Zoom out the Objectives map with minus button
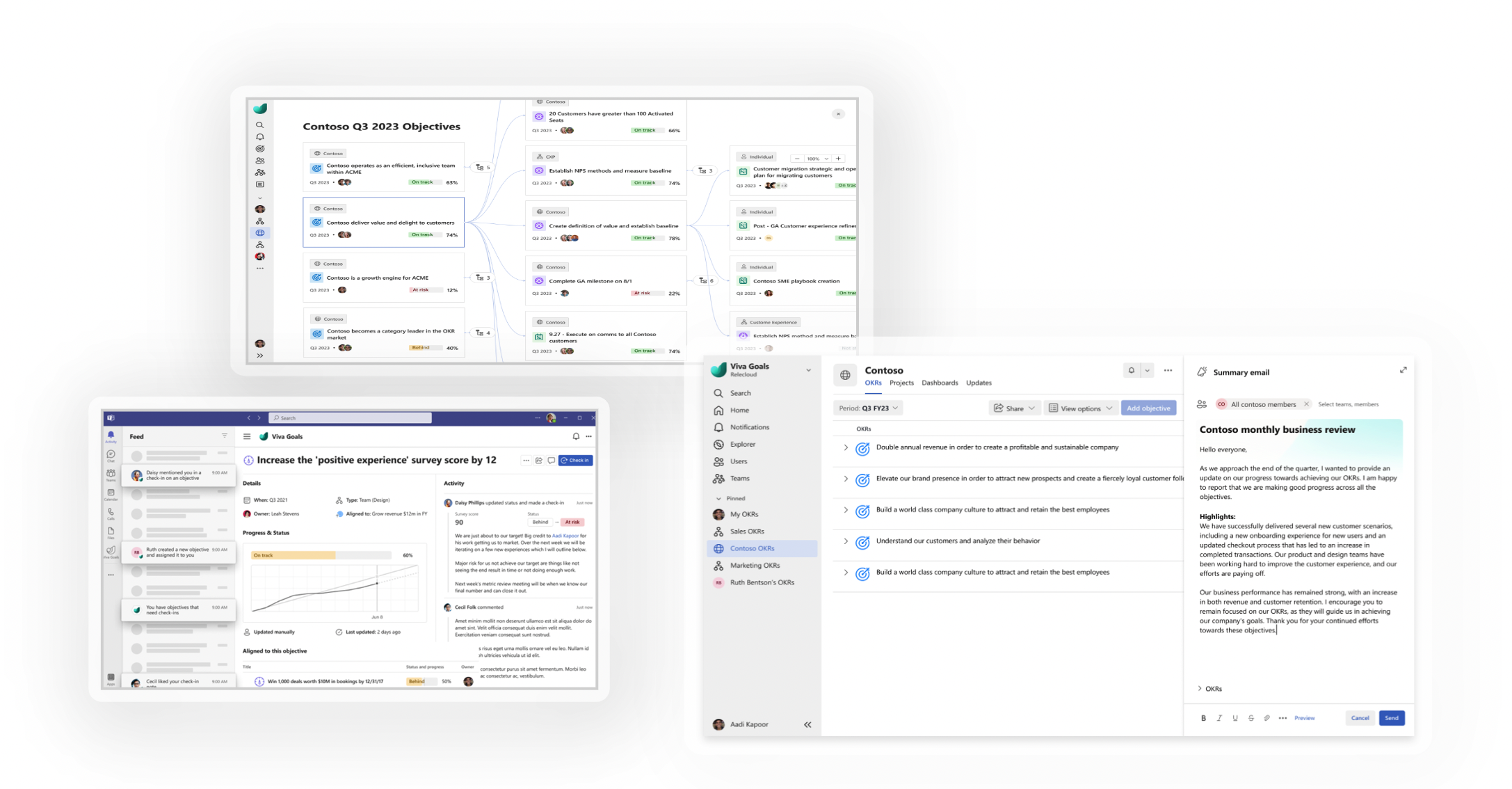The height and width of the screenshot is (789, 1512). pyautogui.click(x=797, y=159)
